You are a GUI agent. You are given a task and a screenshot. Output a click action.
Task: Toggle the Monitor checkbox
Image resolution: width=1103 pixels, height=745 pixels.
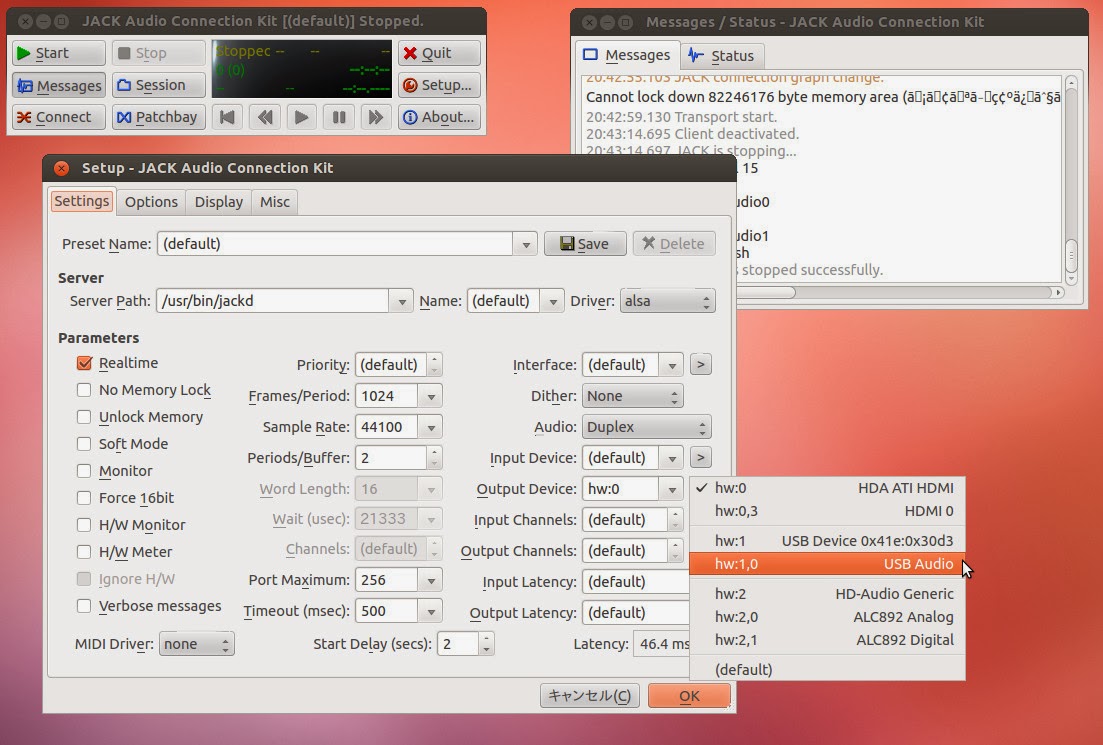click(84, 471)
